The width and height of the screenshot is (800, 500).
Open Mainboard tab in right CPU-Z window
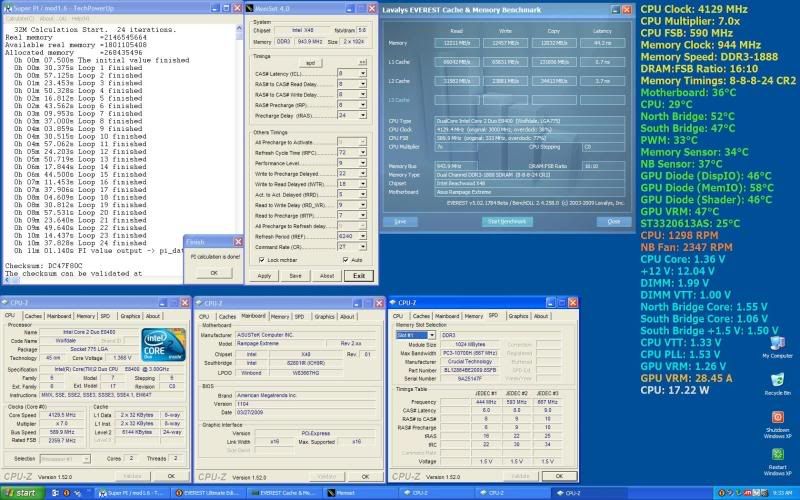[447, 316]
